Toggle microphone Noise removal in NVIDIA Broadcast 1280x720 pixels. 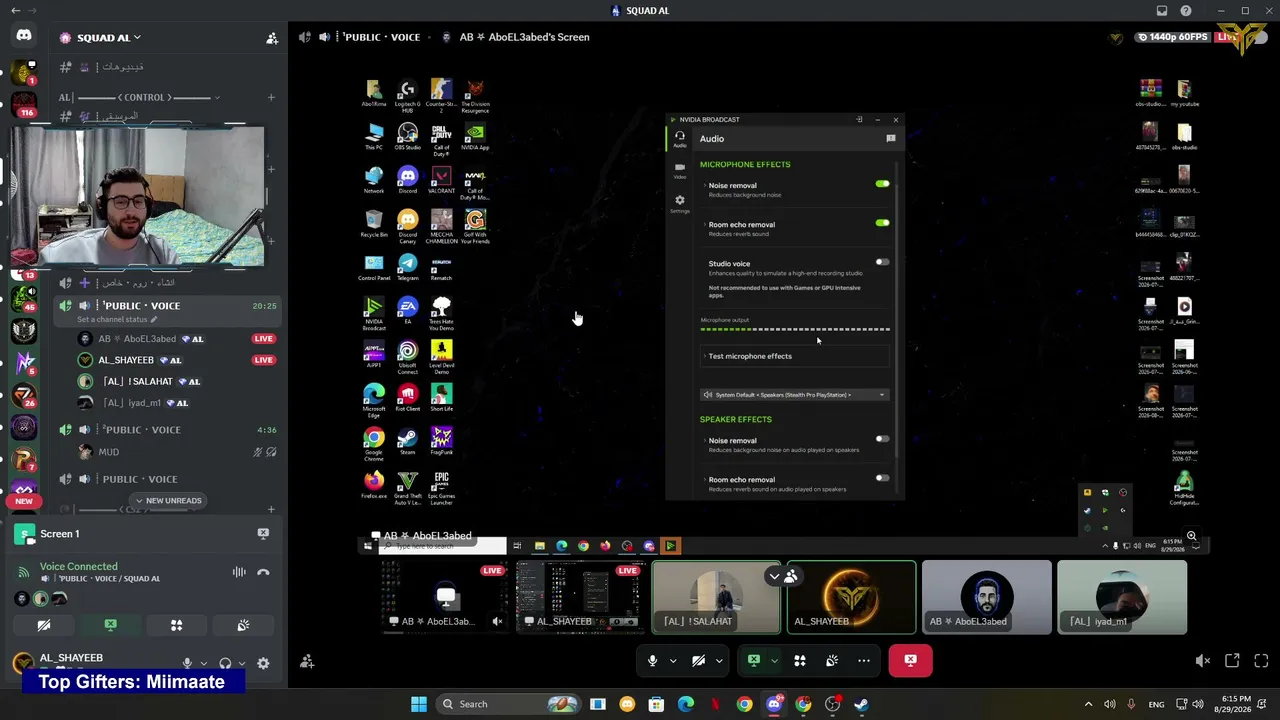(882, 184)
